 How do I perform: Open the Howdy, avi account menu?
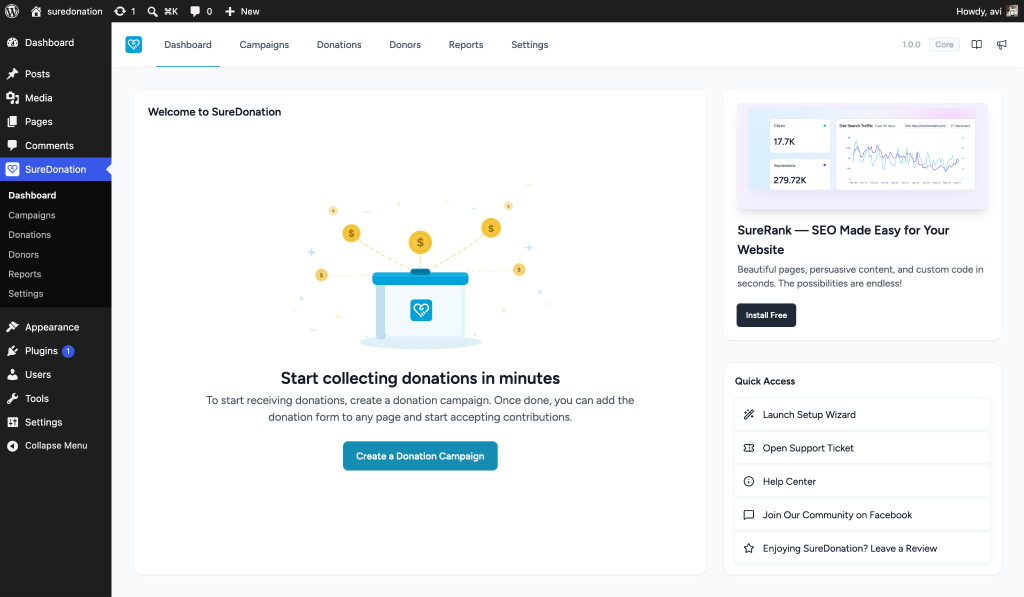[986, 11]
